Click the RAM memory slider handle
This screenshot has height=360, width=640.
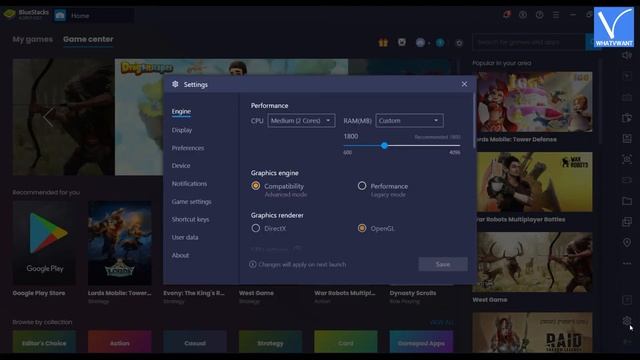[384, 146]
